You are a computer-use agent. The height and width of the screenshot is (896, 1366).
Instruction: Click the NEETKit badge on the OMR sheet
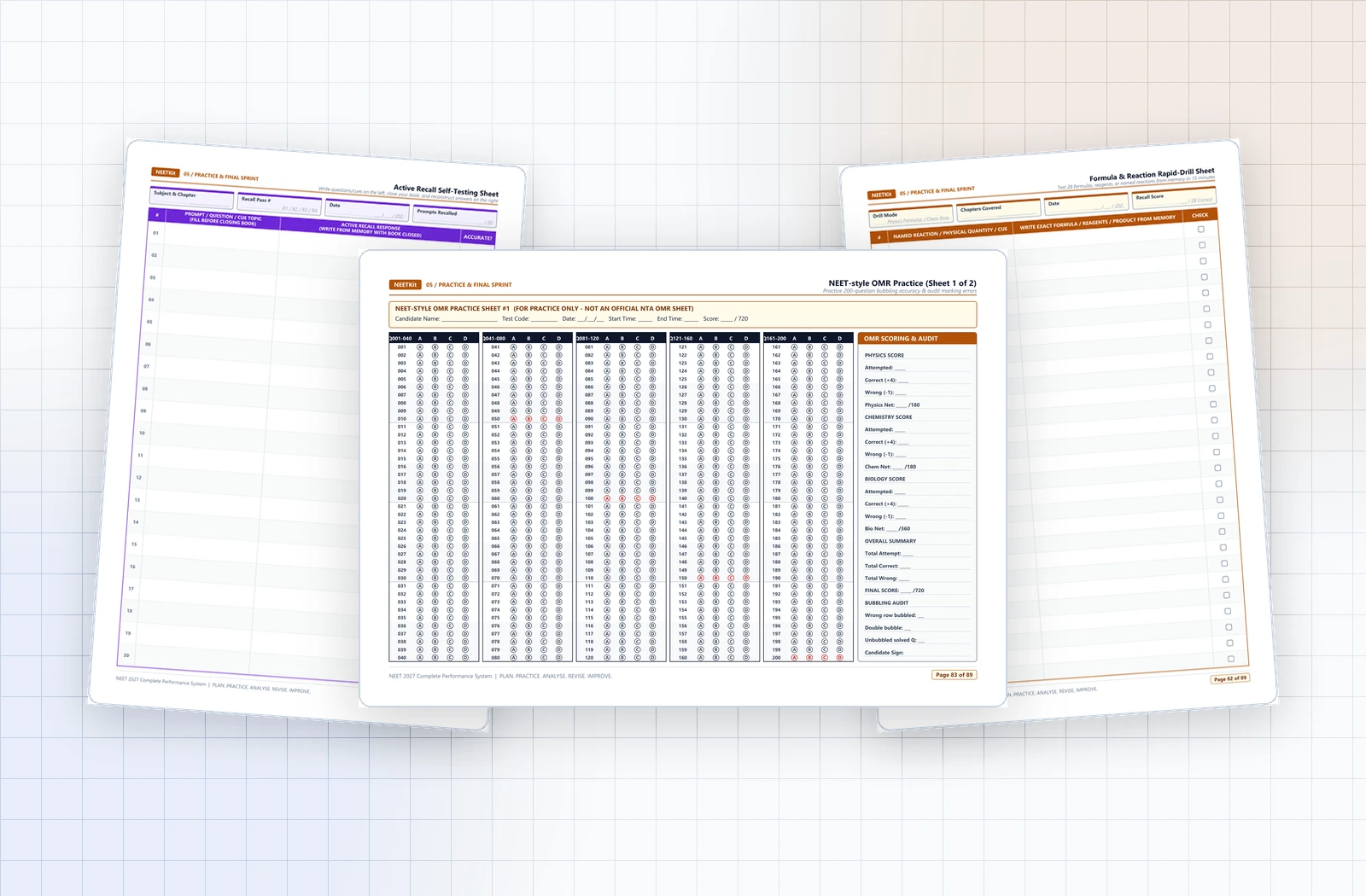click(406, 285)
